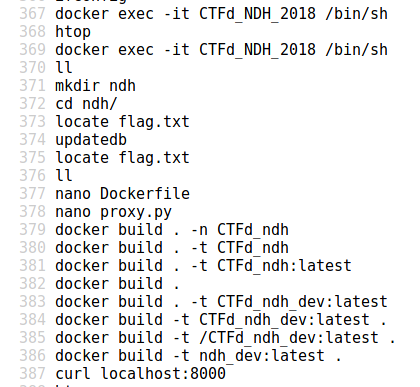The width and height of the screenshot is (420, 387).
Task: Click line number 373
Action: [x=32, y=122]
